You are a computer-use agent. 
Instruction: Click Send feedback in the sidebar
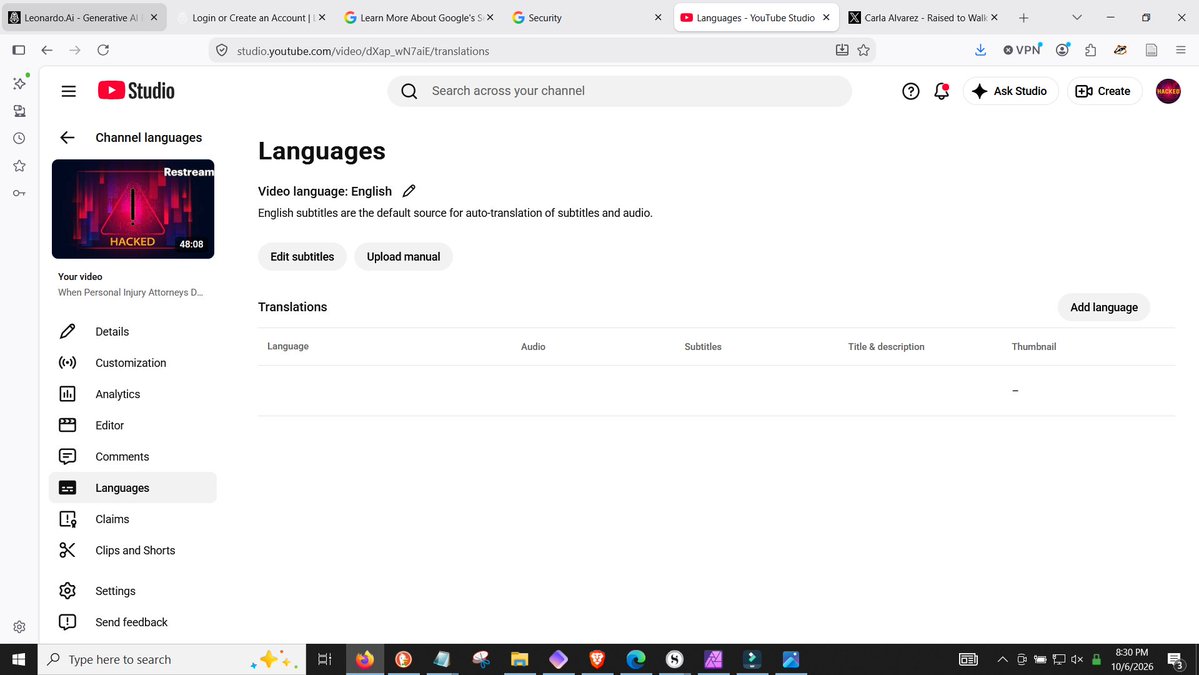coord(133,622)
